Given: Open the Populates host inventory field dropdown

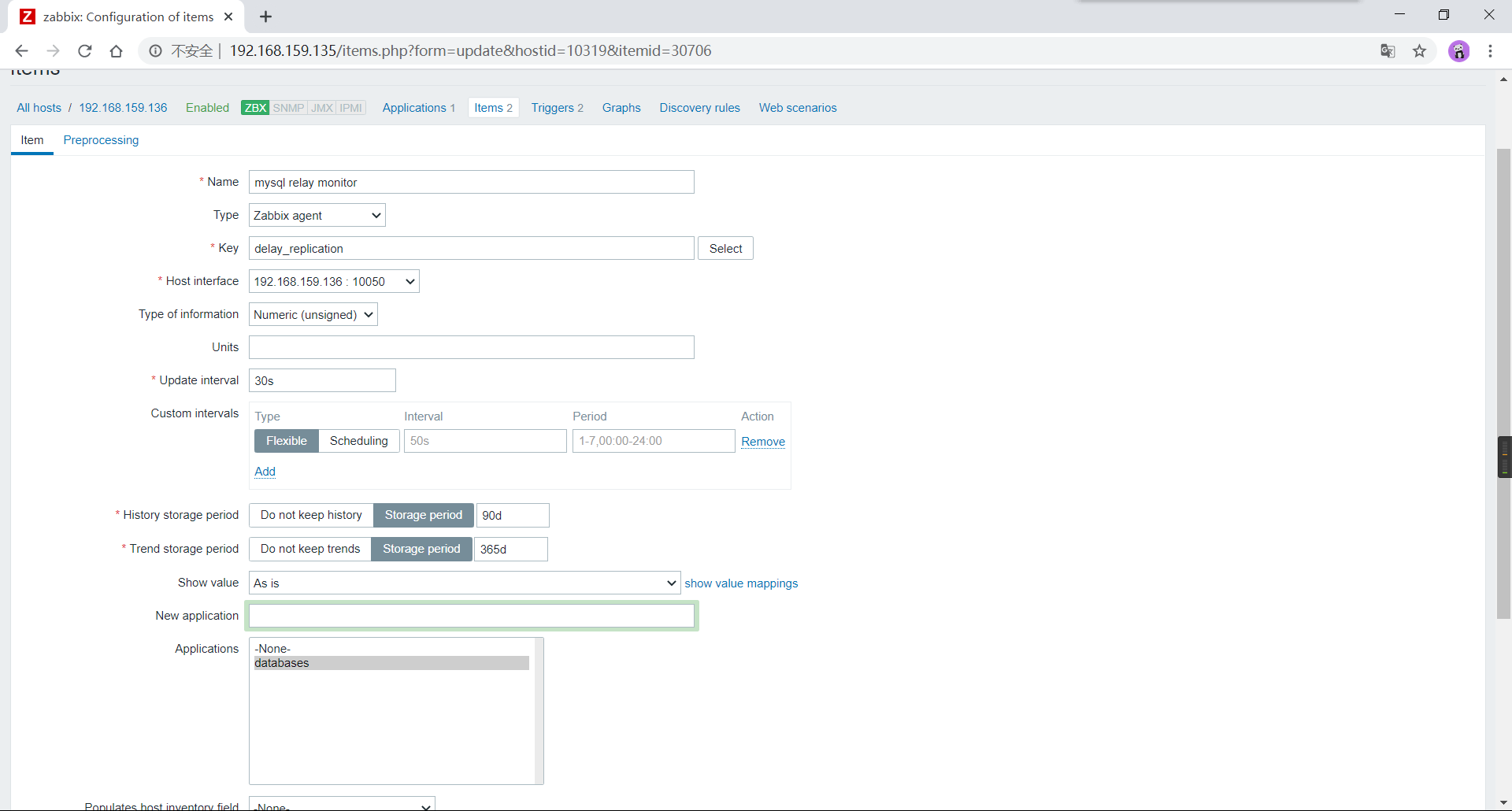Looking at the screenshot, I should pyautogui.click(x=342, y=805).
